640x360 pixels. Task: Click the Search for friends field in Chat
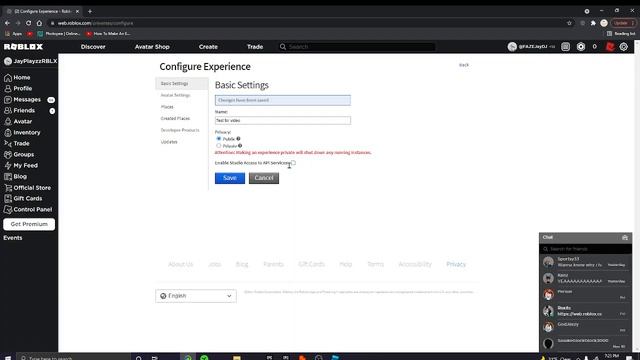(585, 249)
